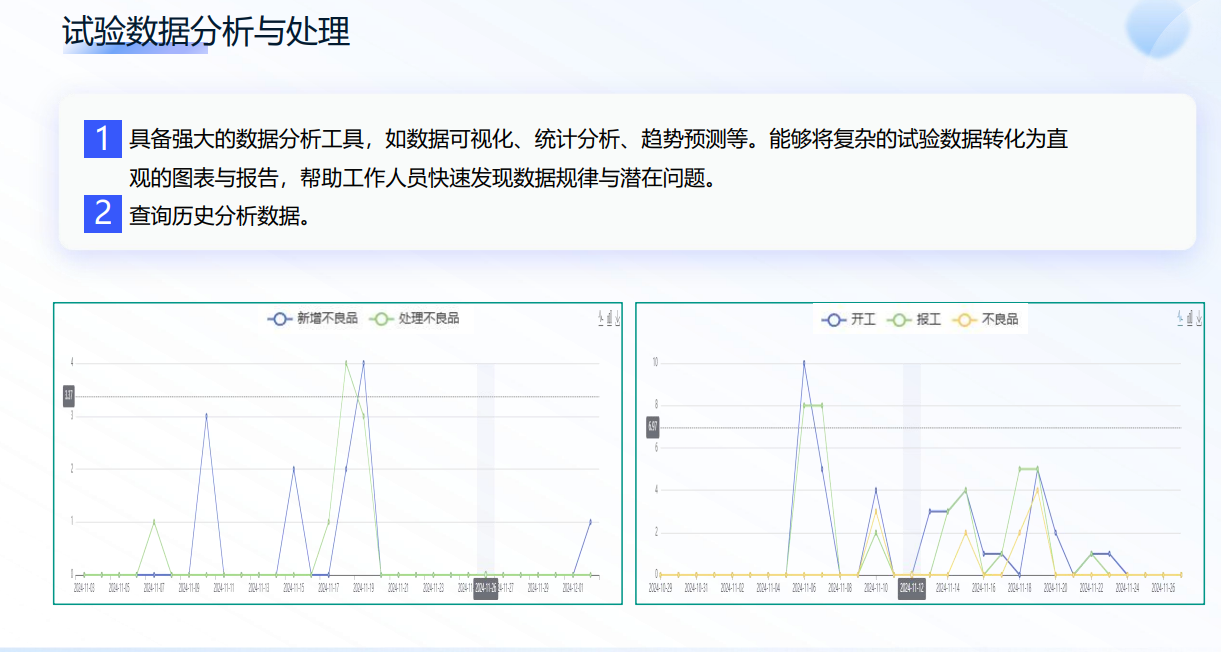Viewport: 1221px width, 652px height.
Task: Switch left chart to bar view icon
Action: [610, 318]
